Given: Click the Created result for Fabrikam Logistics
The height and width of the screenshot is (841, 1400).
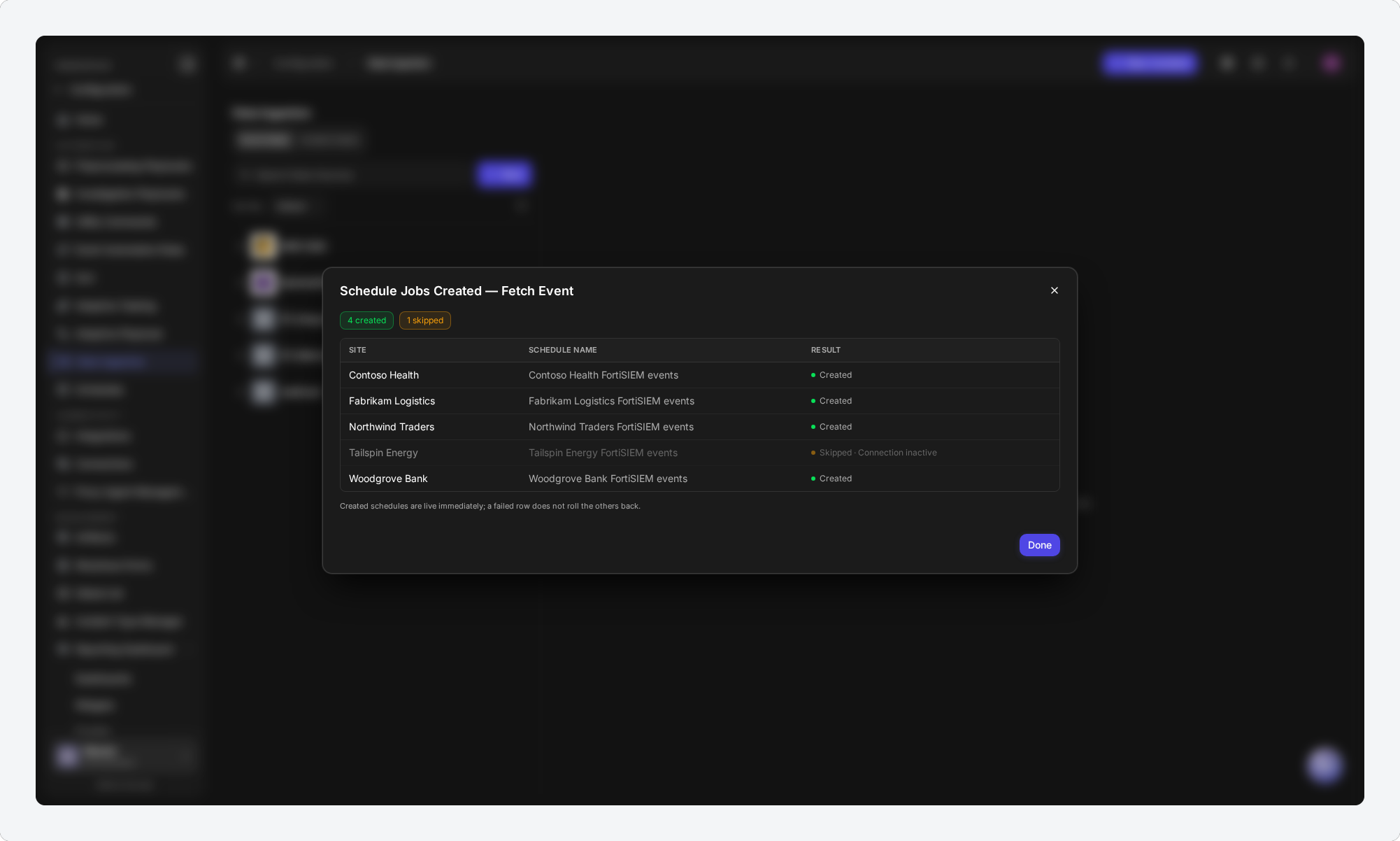Looking at the screenshot, I should (x=831, y=401).
